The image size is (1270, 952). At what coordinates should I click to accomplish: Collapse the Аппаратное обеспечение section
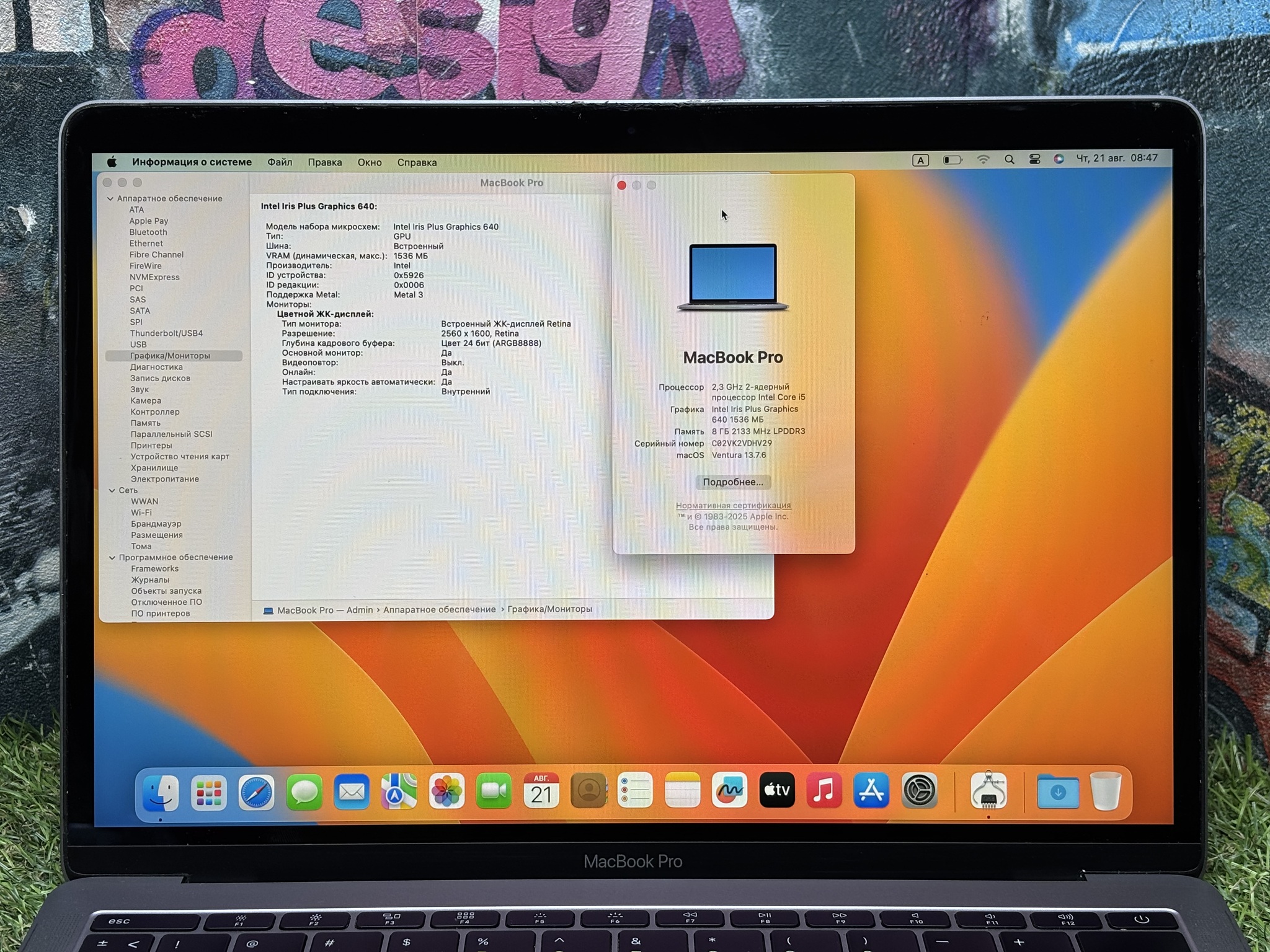point(110,199)
